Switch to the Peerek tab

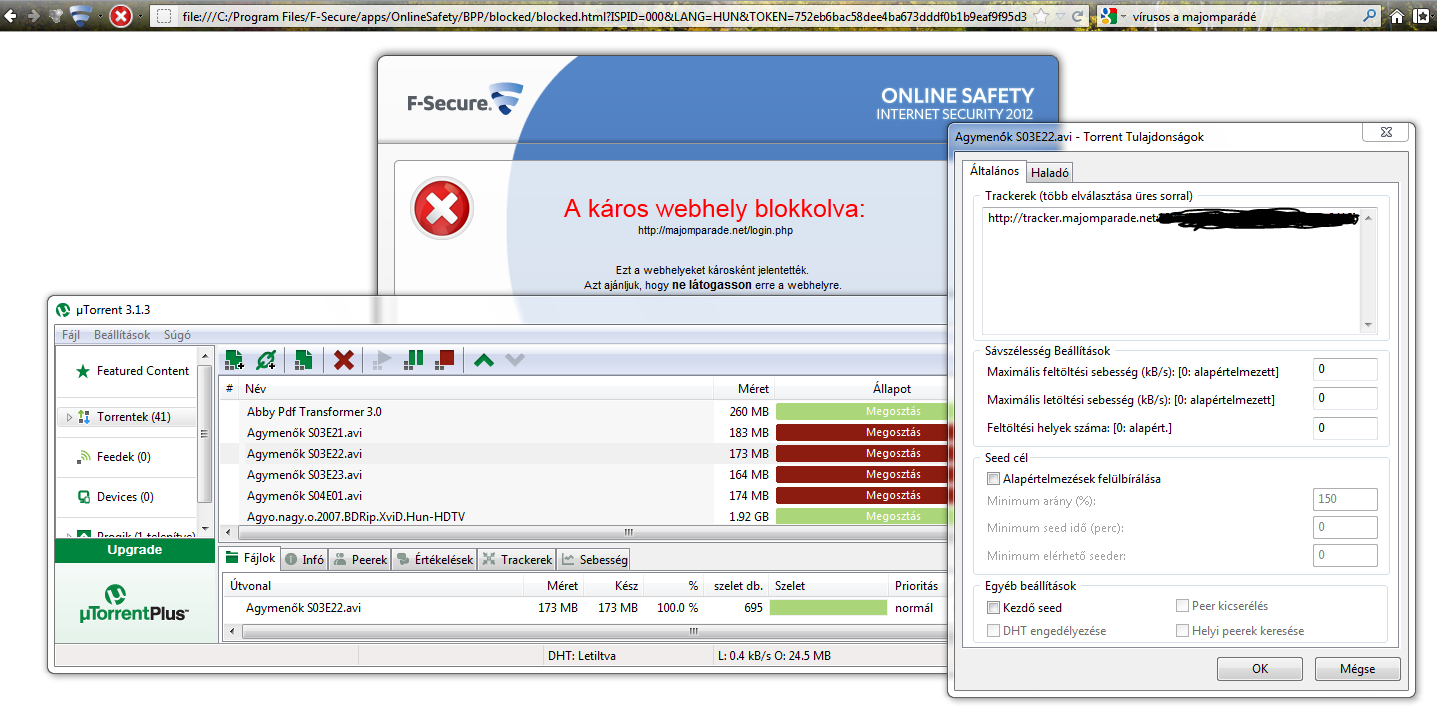pyautogui.click(x=360, y=560)
